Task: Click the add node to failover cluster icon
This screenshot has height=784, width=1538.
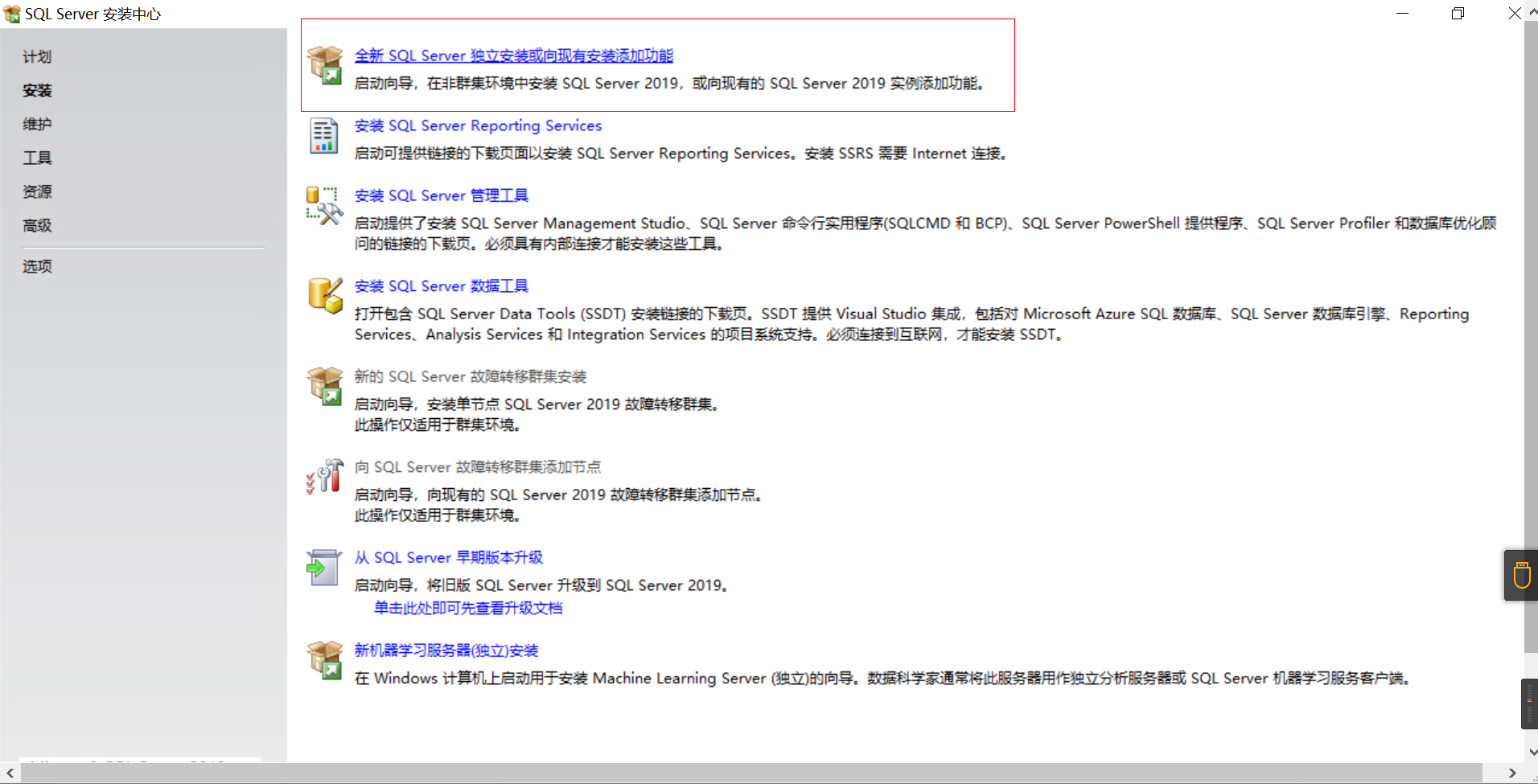Action: (324, 476)
